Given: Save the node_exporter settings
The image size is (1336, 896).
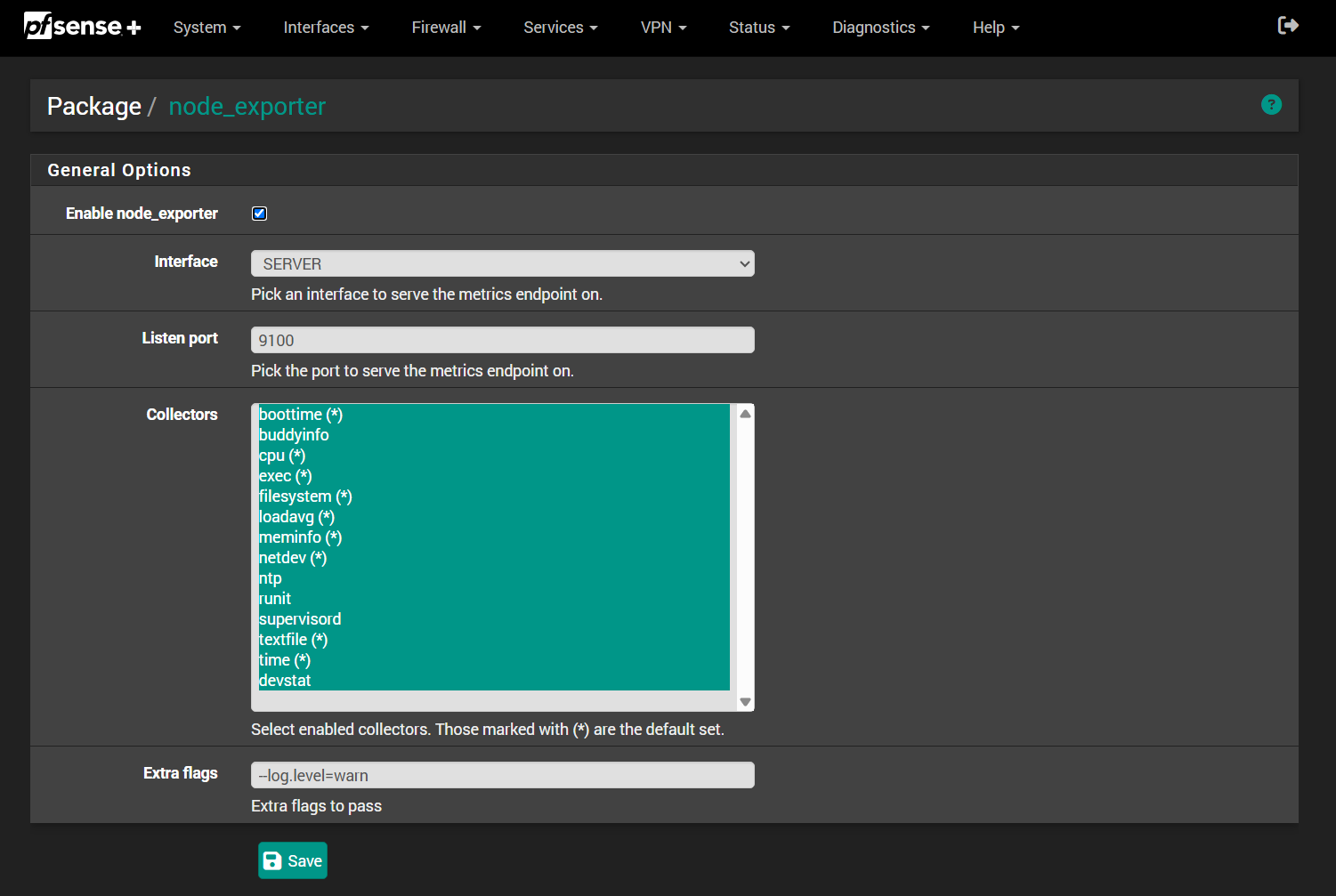Looking at the screenshot, I should pos(293,860).
